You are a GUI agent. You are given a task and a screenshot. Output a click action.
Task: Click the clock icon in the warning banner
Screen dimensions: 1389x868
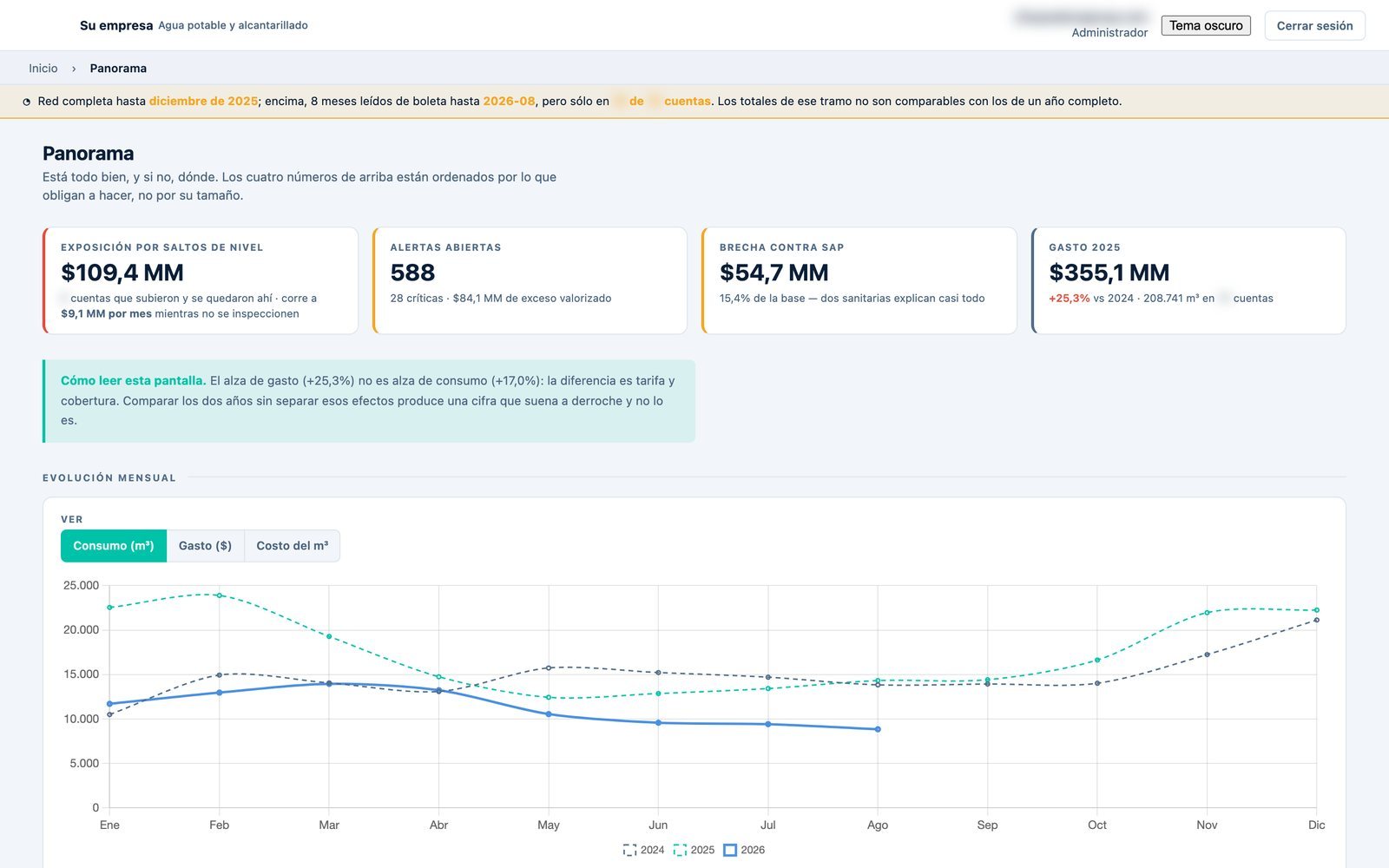pyautogui.click(x=27, y=102)
